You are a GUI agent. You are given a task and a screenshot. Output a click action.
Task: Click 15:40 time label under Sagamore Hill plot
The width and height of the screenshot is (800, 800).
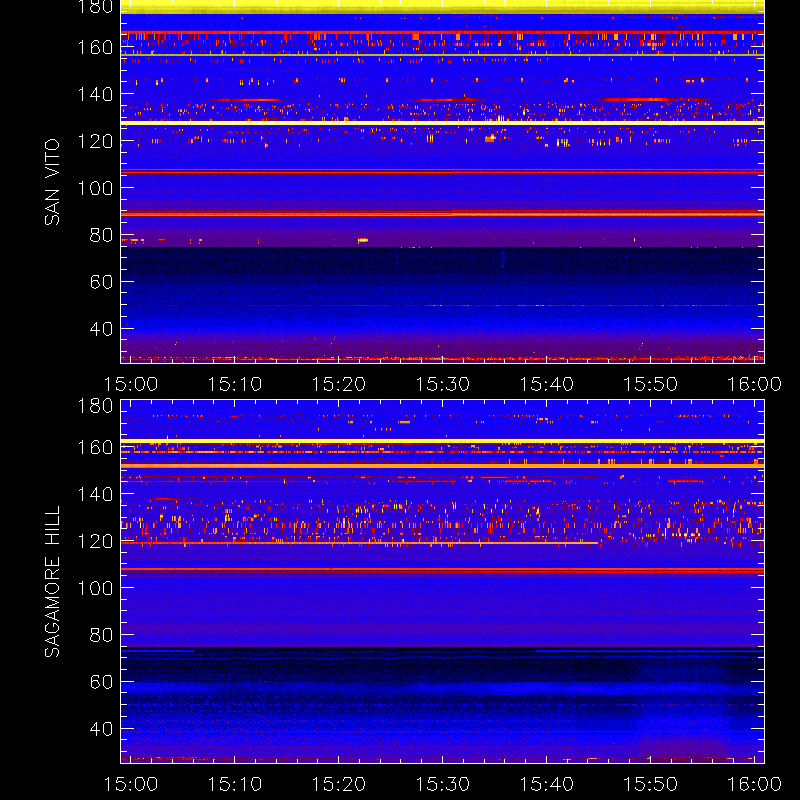click(547, 784)
